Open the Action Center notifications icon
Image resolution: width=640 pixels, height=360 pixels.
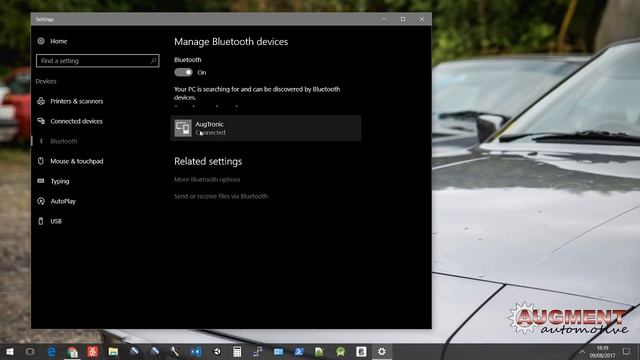(627, 351)
